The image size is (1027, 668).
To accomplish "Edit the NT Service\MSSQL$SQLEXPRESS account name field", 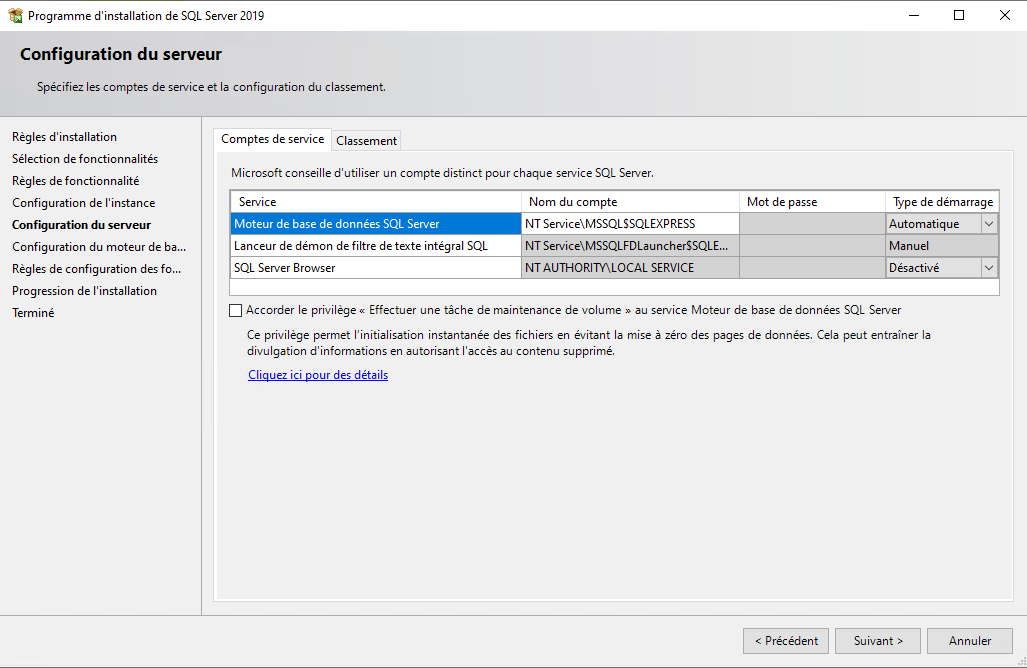I will (630, 224).
